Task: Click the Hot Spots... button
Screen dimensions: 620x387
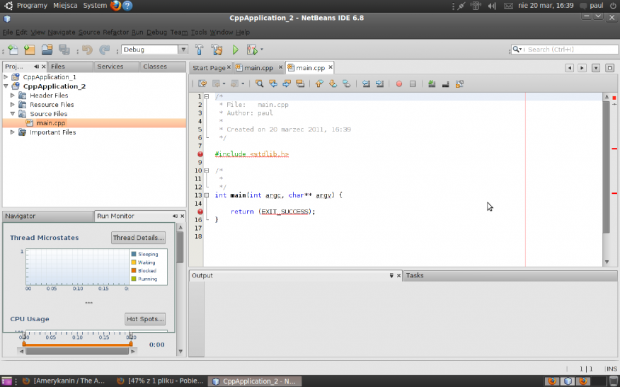Action: tap(145, 319)
